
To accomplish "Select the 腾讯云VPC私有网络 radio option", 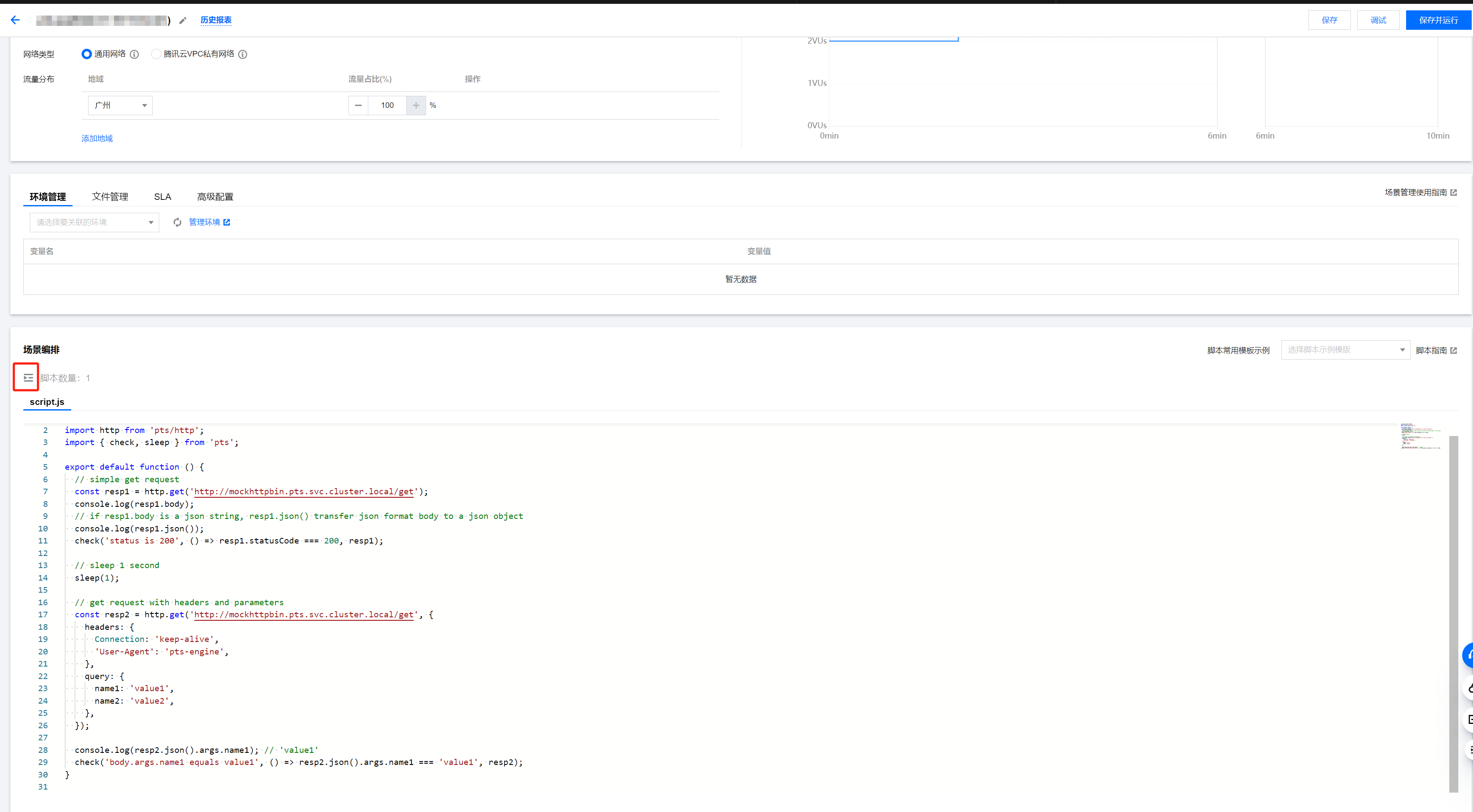I will [x=155, y=54].
